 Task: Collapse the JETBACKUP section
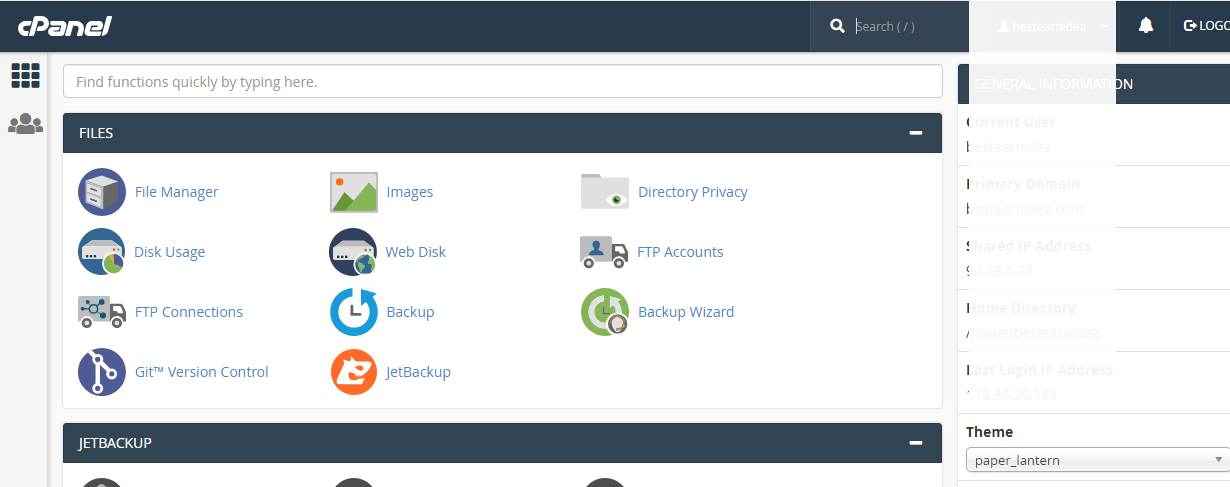915,443
